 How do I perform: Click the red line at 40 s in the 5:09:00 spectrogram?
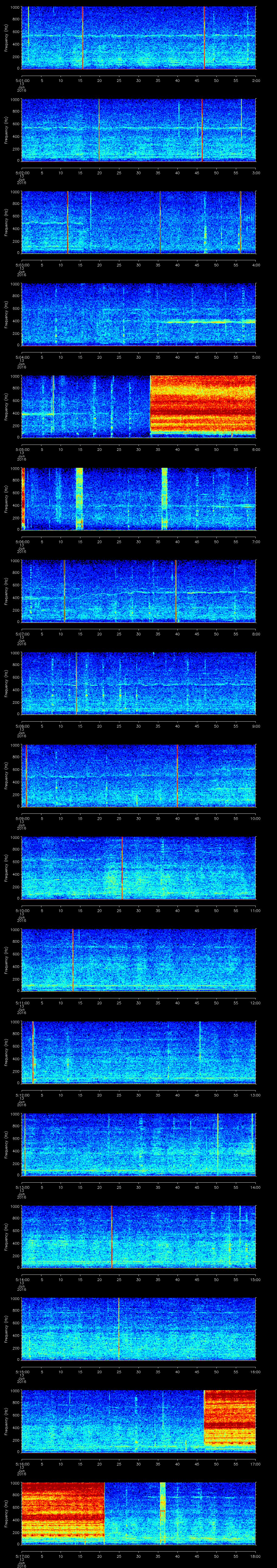click(x=177, y=775)
